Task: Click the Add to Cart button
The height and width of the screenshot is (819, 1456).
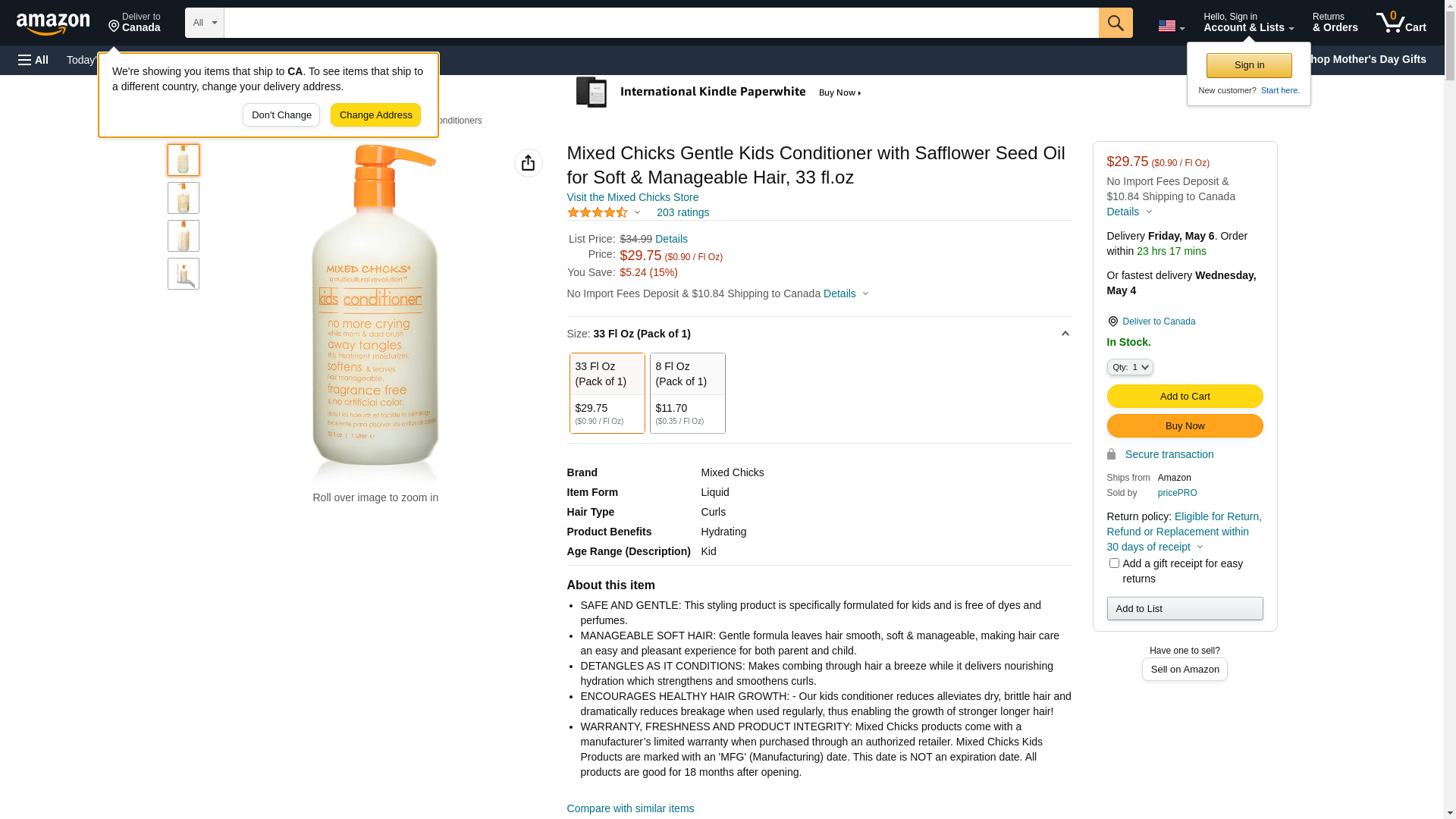Action: [1185, 396]
